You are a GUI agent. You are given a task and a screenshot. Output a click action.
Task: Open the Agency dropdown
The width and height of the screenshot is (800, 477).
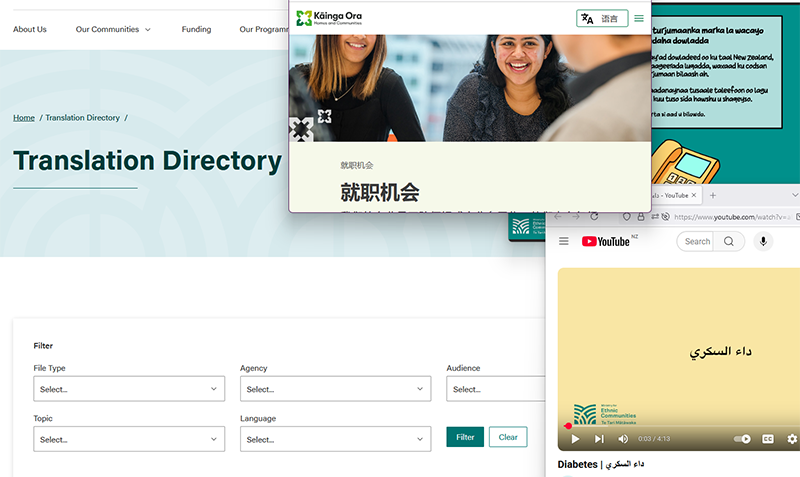tap(336, 389)
